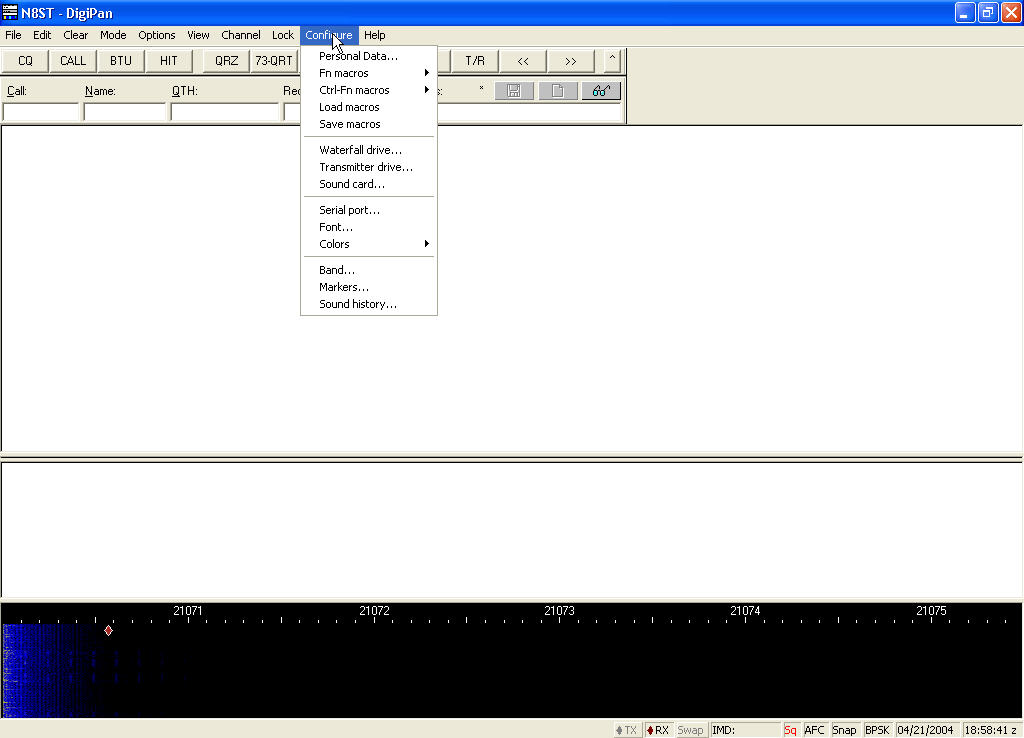
Task: Close the Configure menu via its title
Action: [329, 35]
